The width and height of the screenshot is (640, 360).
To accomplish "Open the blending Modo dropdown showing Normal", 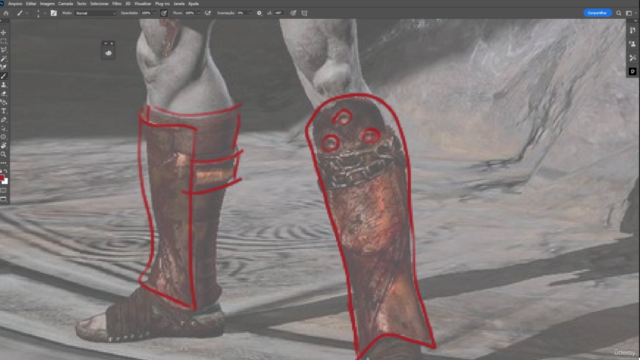I will tap(96, 13).
